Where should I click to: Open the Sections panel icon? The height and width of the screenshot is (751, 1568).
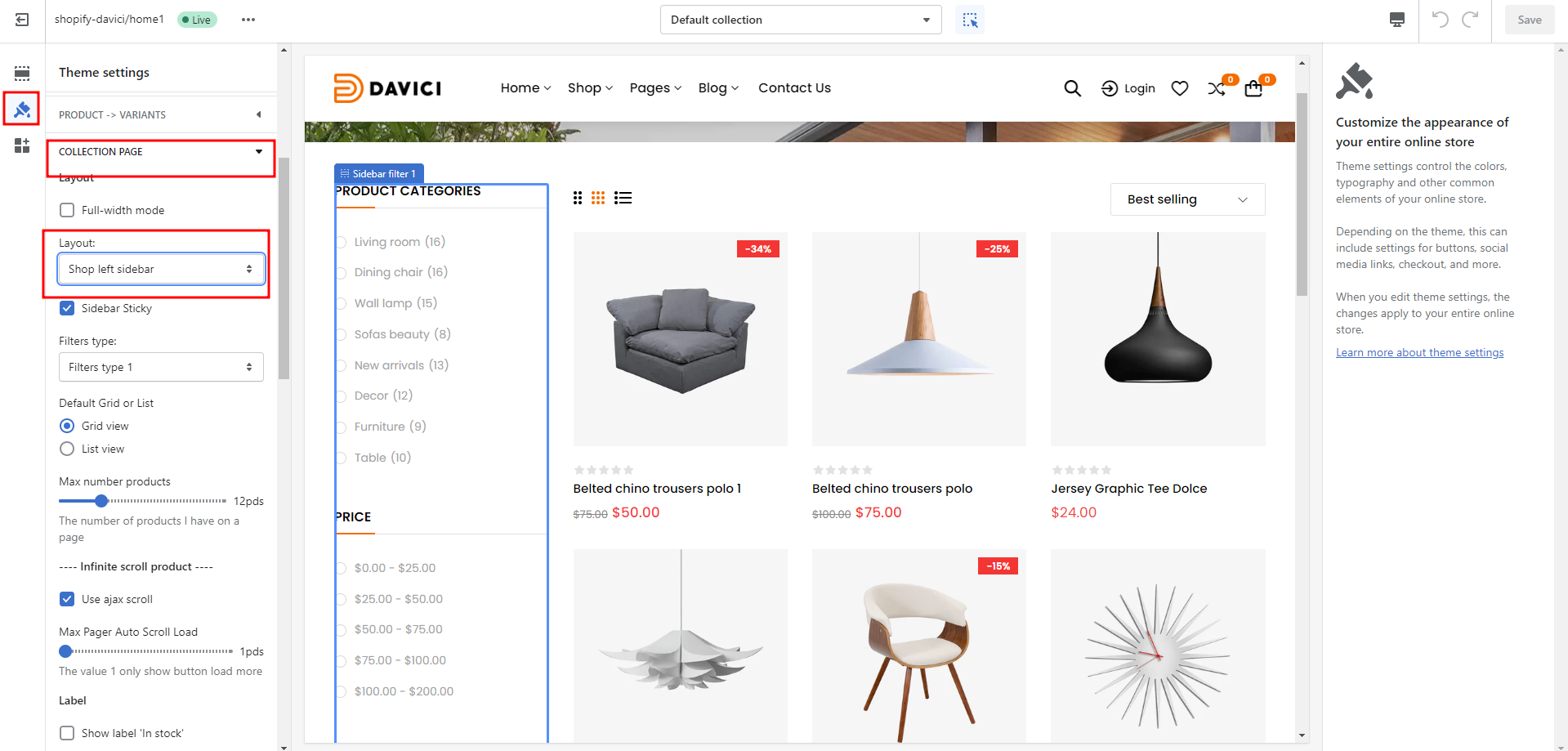[22, 74]
